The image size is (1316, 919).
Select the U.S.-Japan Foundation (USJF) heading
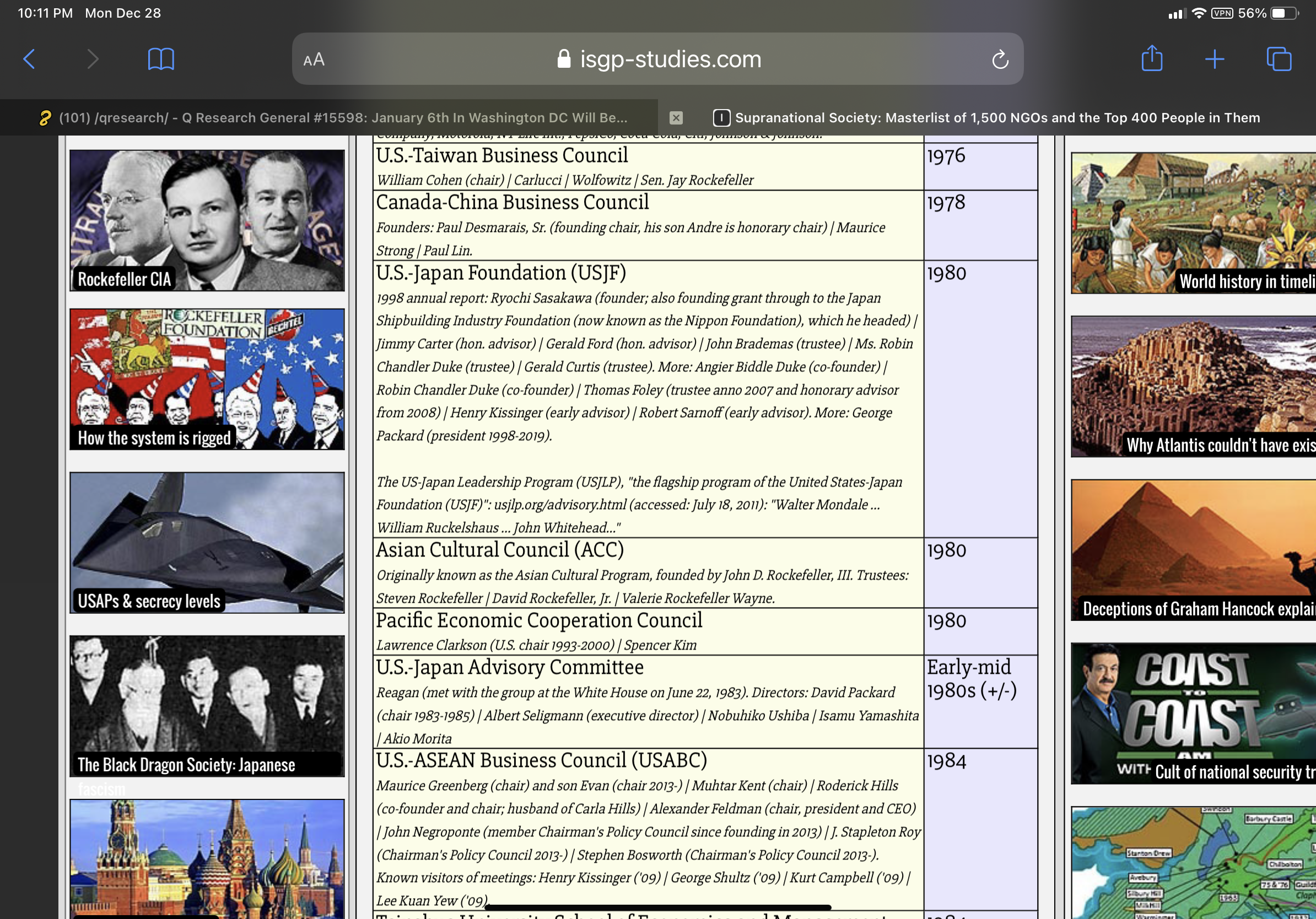[501, 273]
